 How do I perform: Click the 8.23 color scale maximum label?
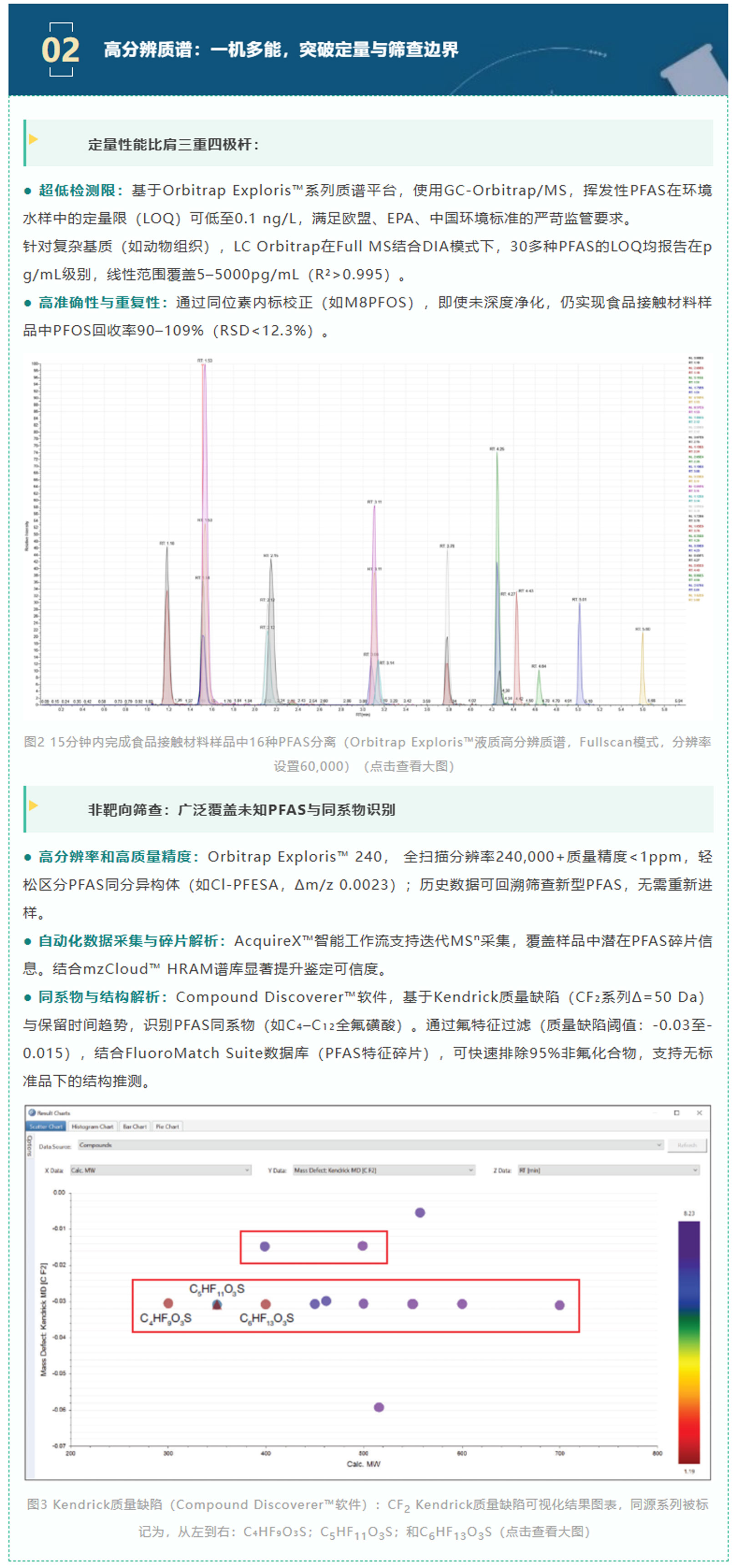(x=688, y=1214)
